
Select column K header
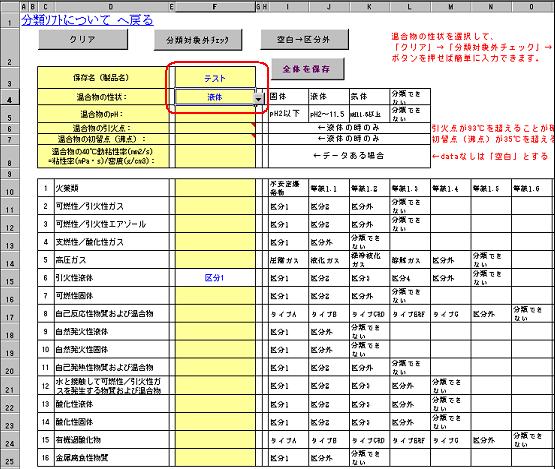[x=370, y=7]
